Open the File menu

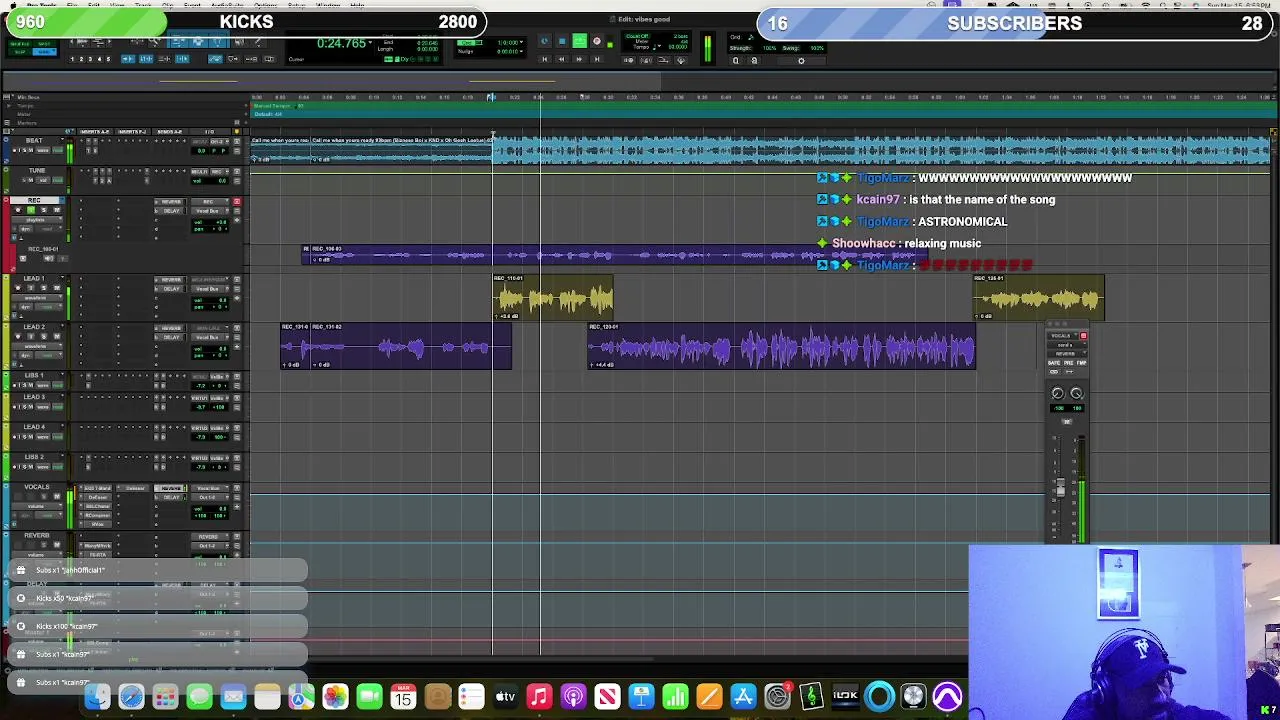click(x=72, y=5)
